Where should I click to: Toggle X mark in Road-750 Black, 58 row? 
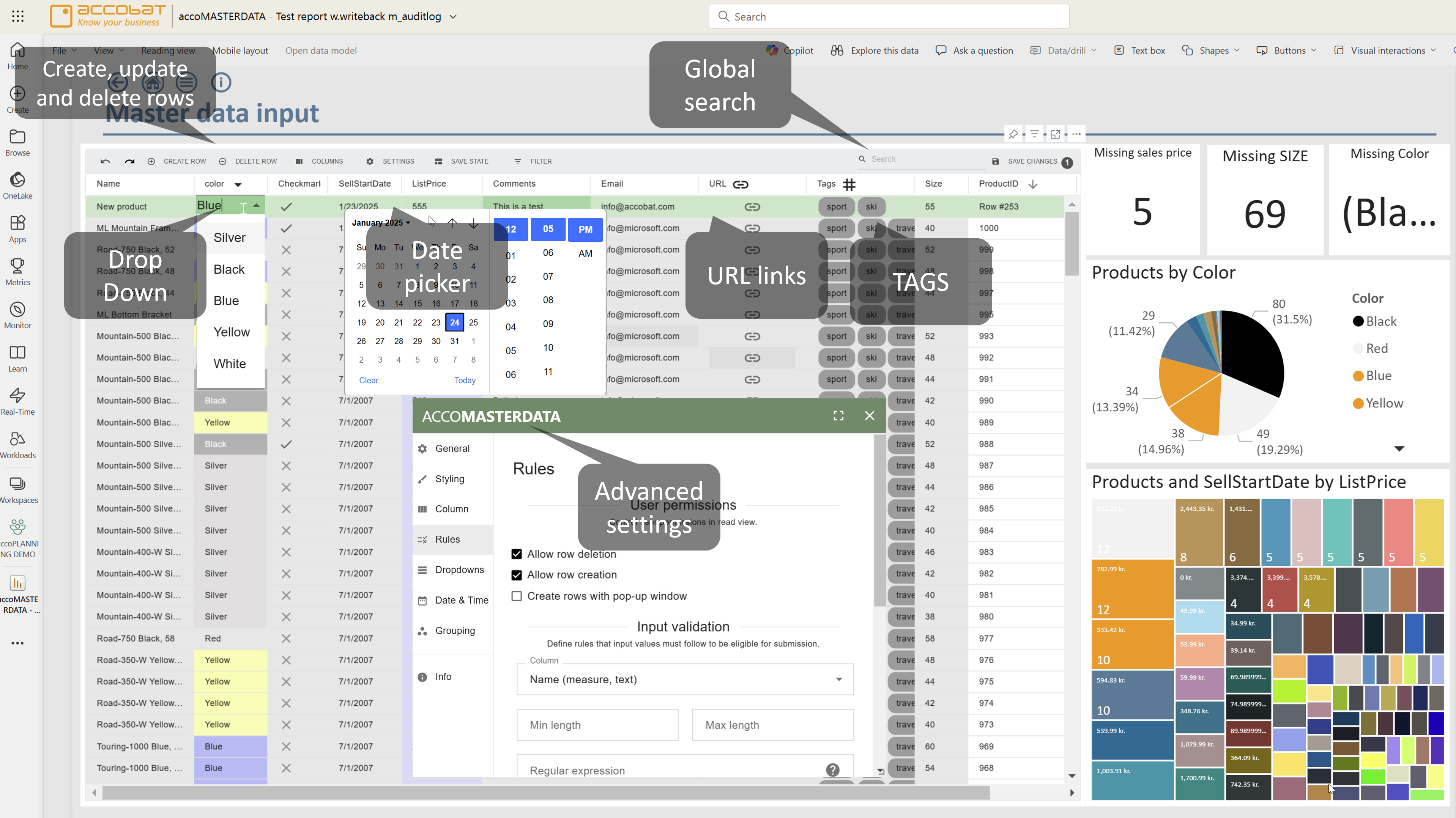pyautogui.click(x=286, y=639)
